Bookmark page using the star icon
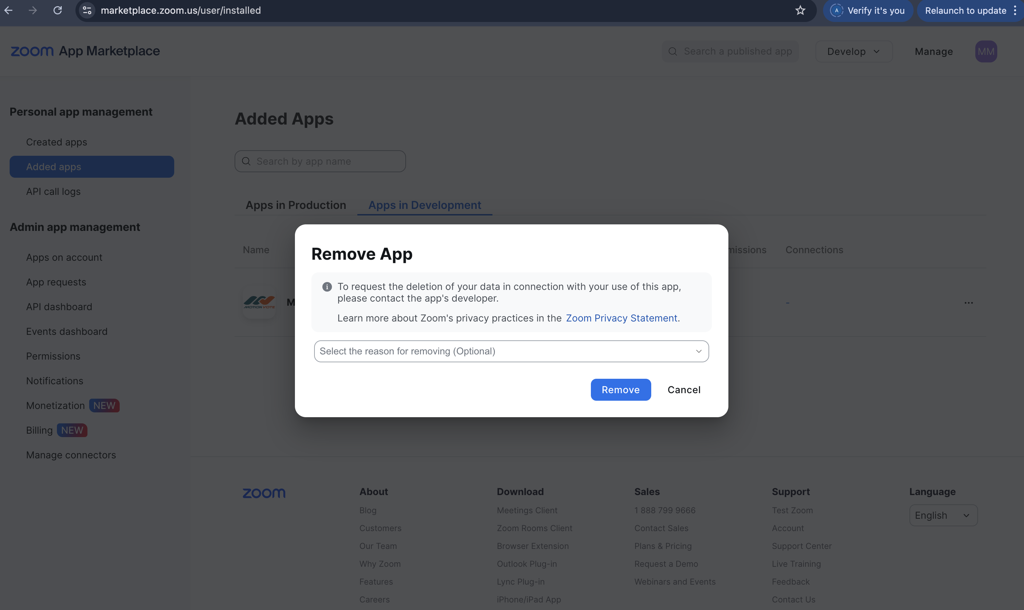 coord(800,10)
